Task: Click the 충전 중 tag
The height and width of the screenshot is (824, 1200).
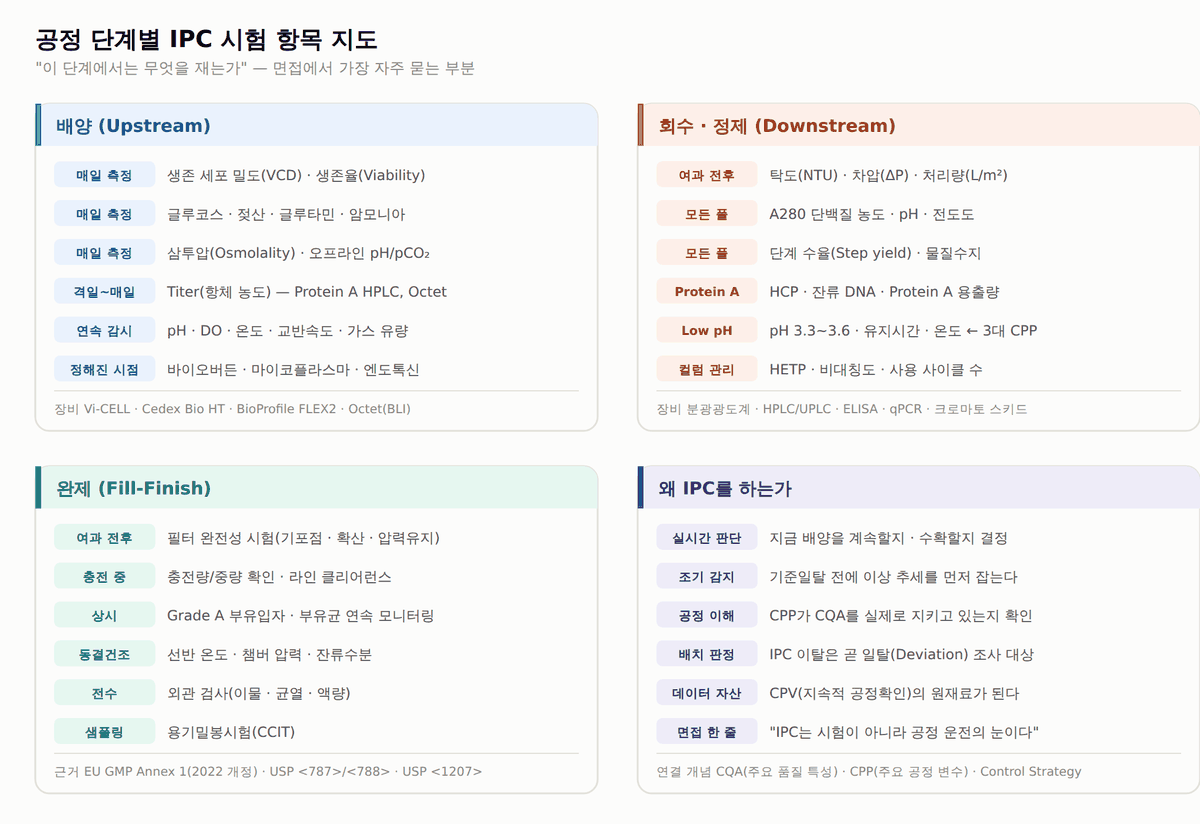Action: click(105, 577)
